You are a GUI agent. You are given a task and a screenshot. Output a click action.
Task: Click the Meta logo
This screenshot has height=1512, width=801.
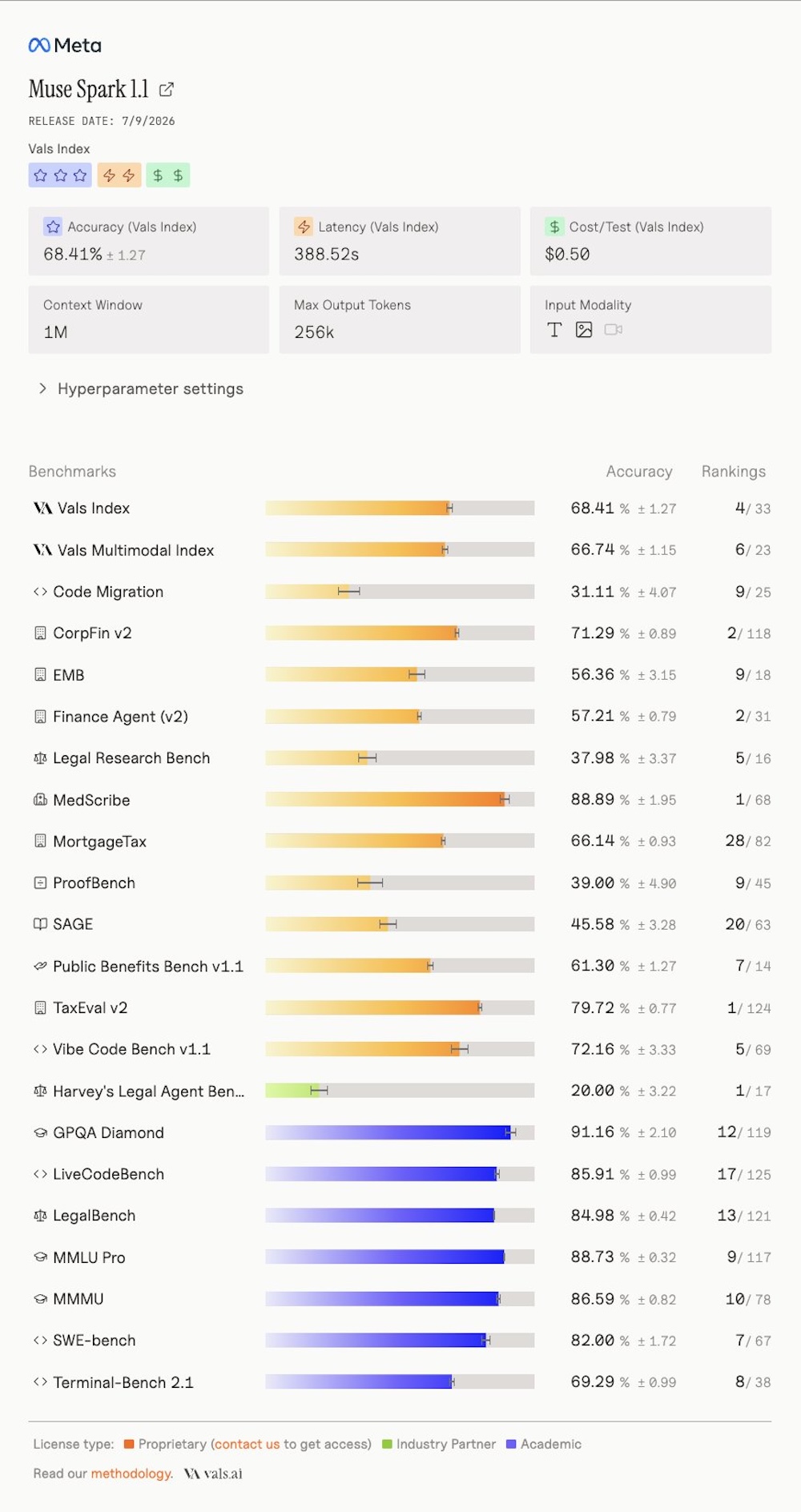(x=65, y=46)
